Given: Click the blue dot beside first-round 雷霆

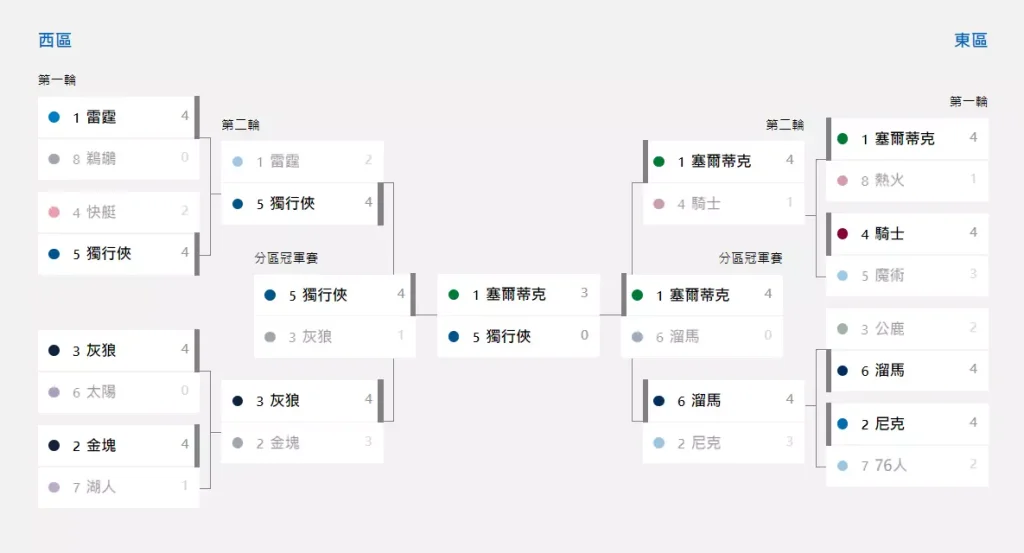Looking at the screenshot, I should coord(54,117).
